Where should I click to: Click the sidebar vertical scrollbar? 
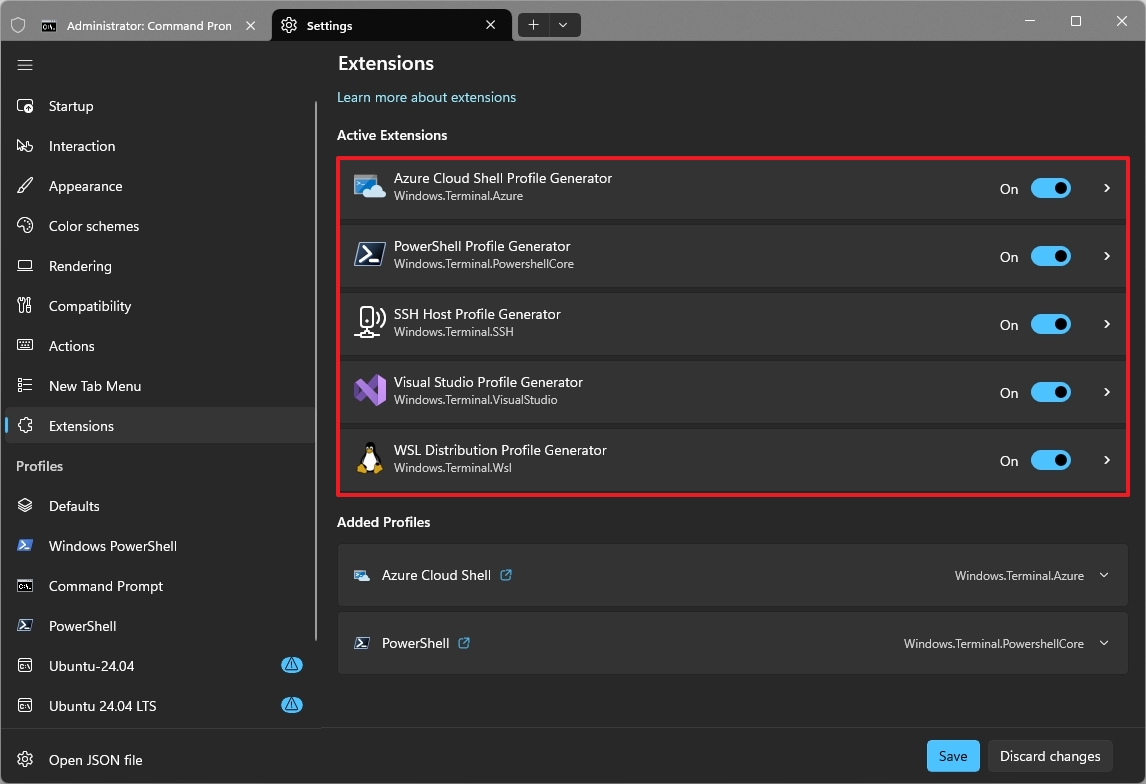click(x=316, y=370)
